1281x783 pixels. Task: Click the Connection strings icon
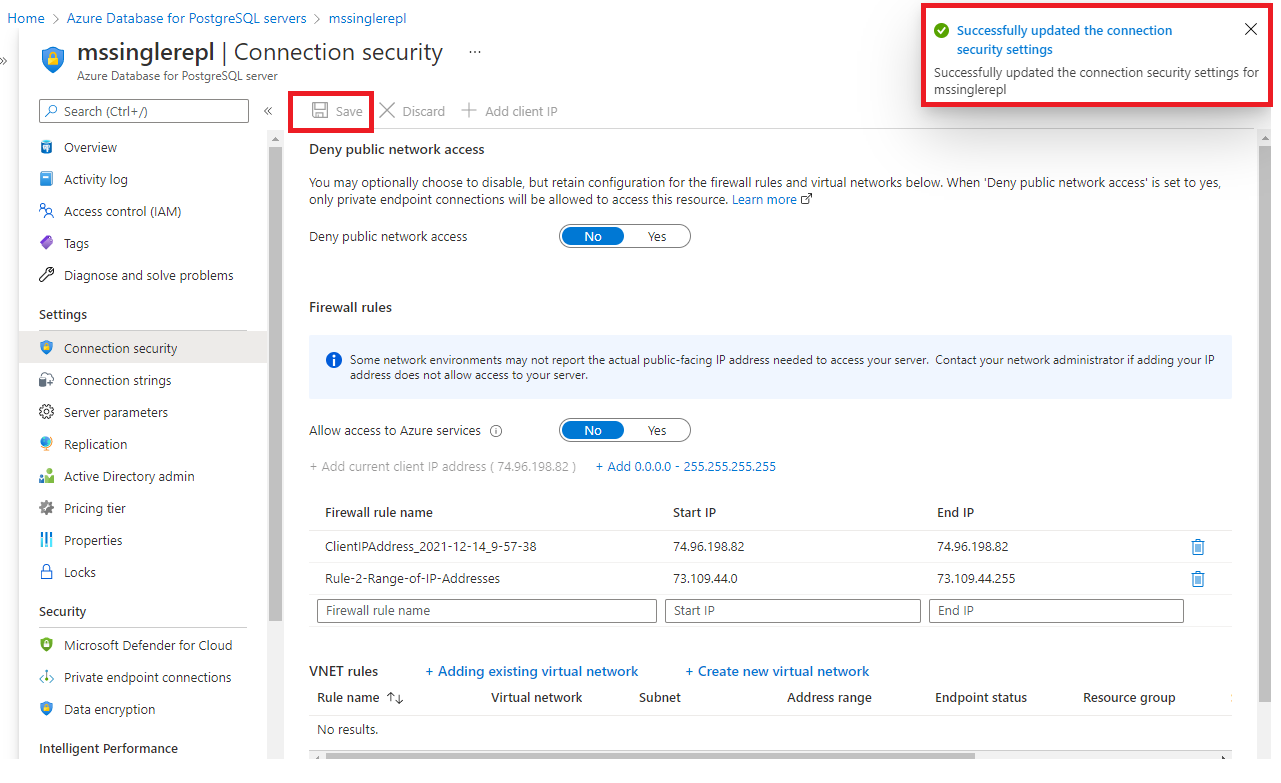46,380
